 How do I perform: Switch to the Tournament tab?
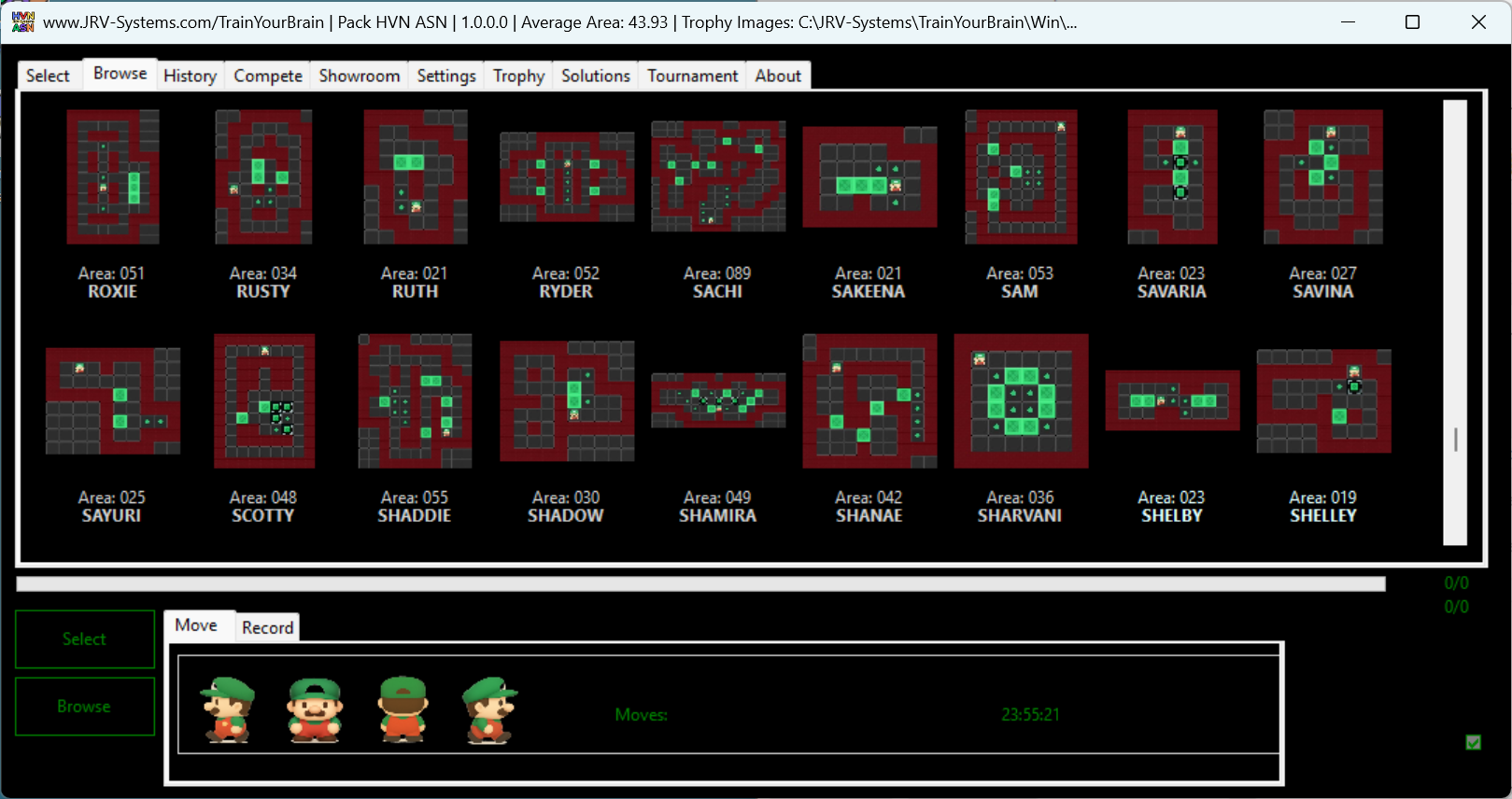click(693, 76)
